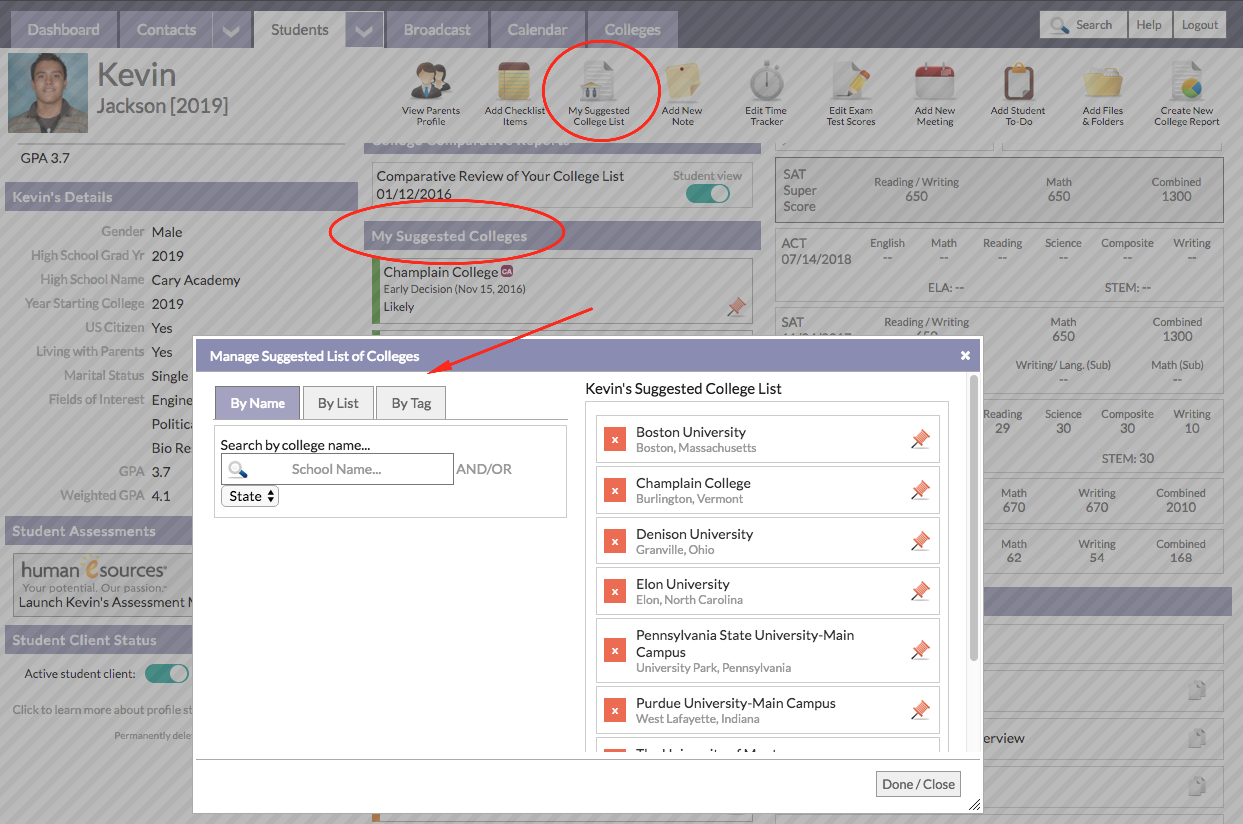This screenshot has height=824, width=1243.
Task: Remove Elon University from suggested list
Action: (615, 592)
